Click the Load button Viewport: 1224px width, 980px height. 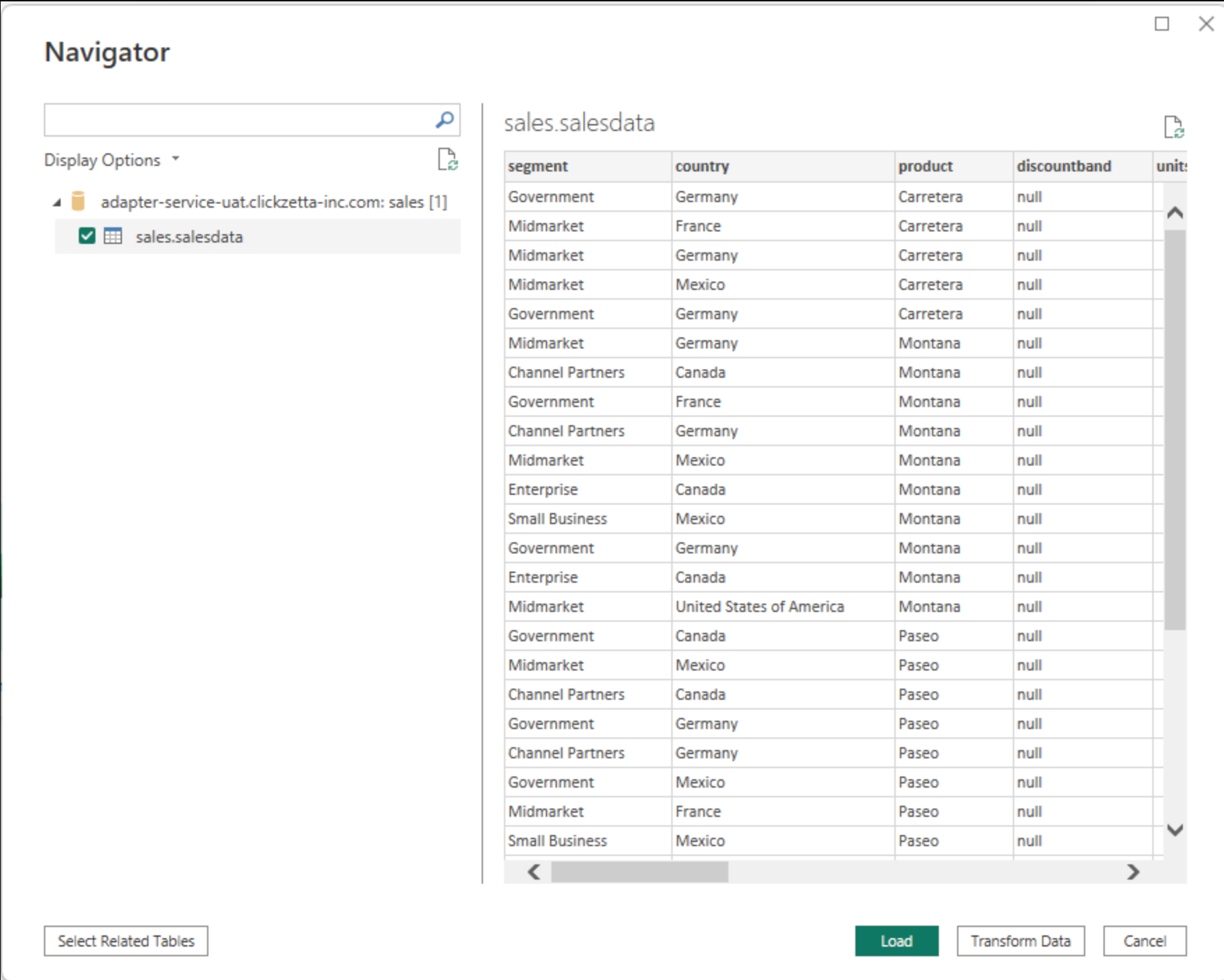[896, 941]
